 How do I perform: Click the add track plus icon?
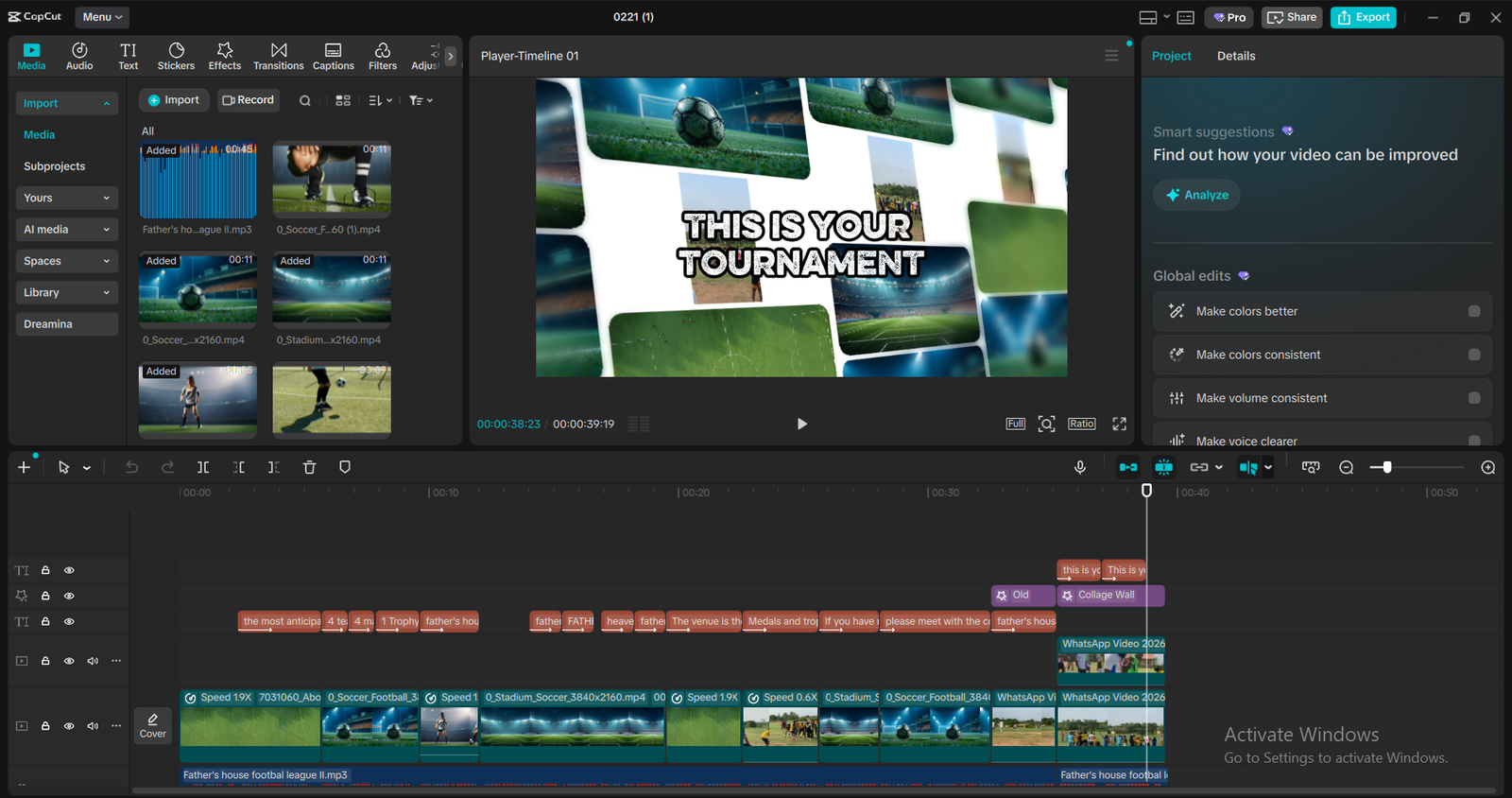(25, 467)
